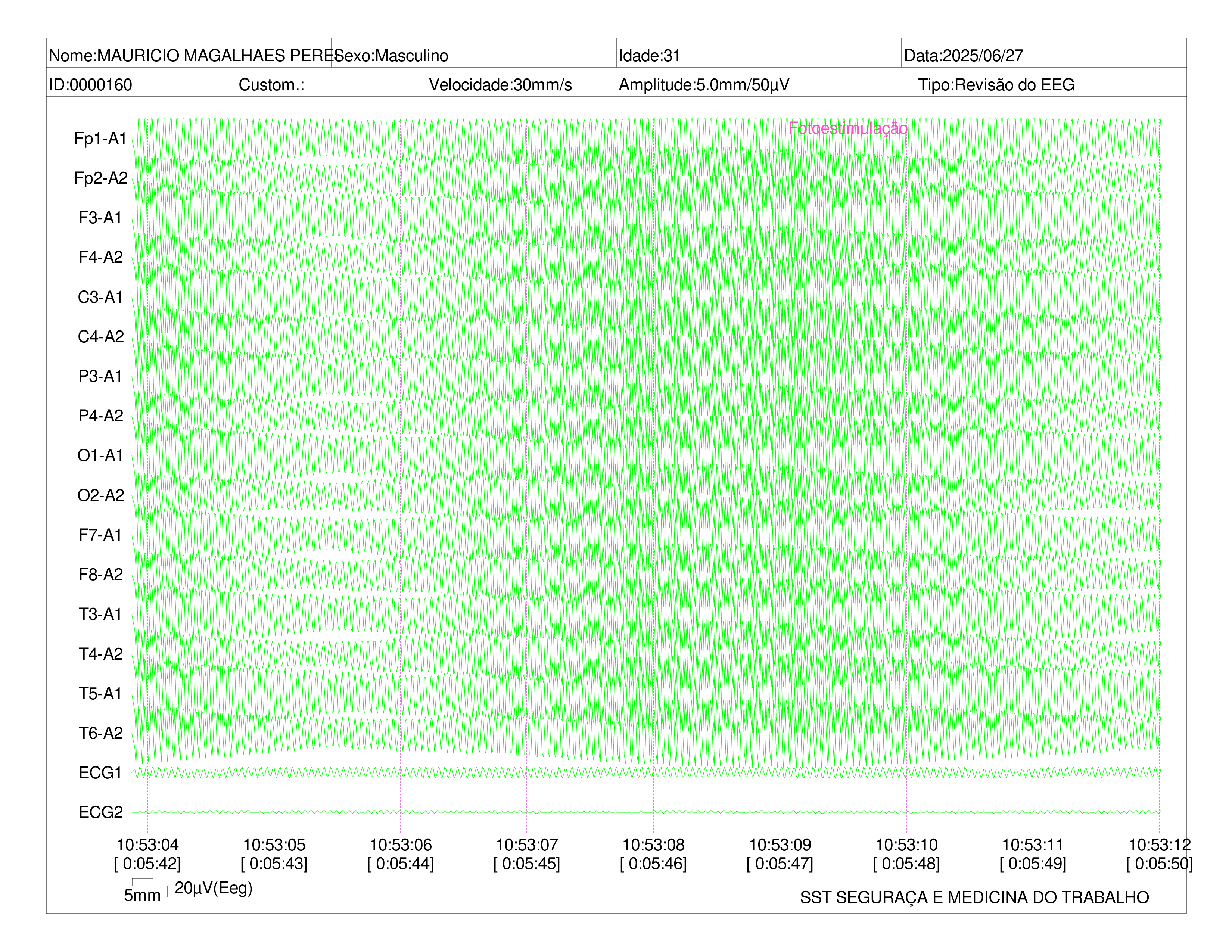The height and width of the screenshot is (952, 1232).
Task: Click the 10:53:05 time marker
Action: click(x=274, y=845)
